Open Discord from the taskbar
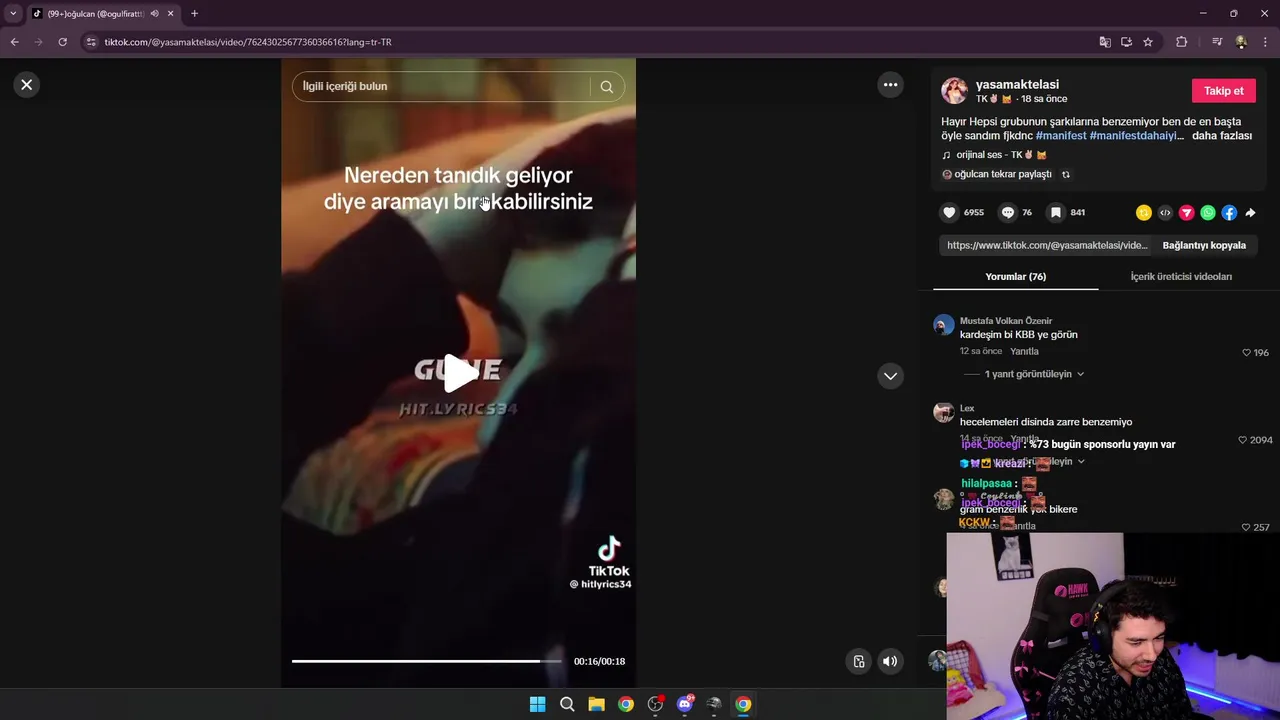This screenshot has width=1280, height=720. tap(685, 704)
